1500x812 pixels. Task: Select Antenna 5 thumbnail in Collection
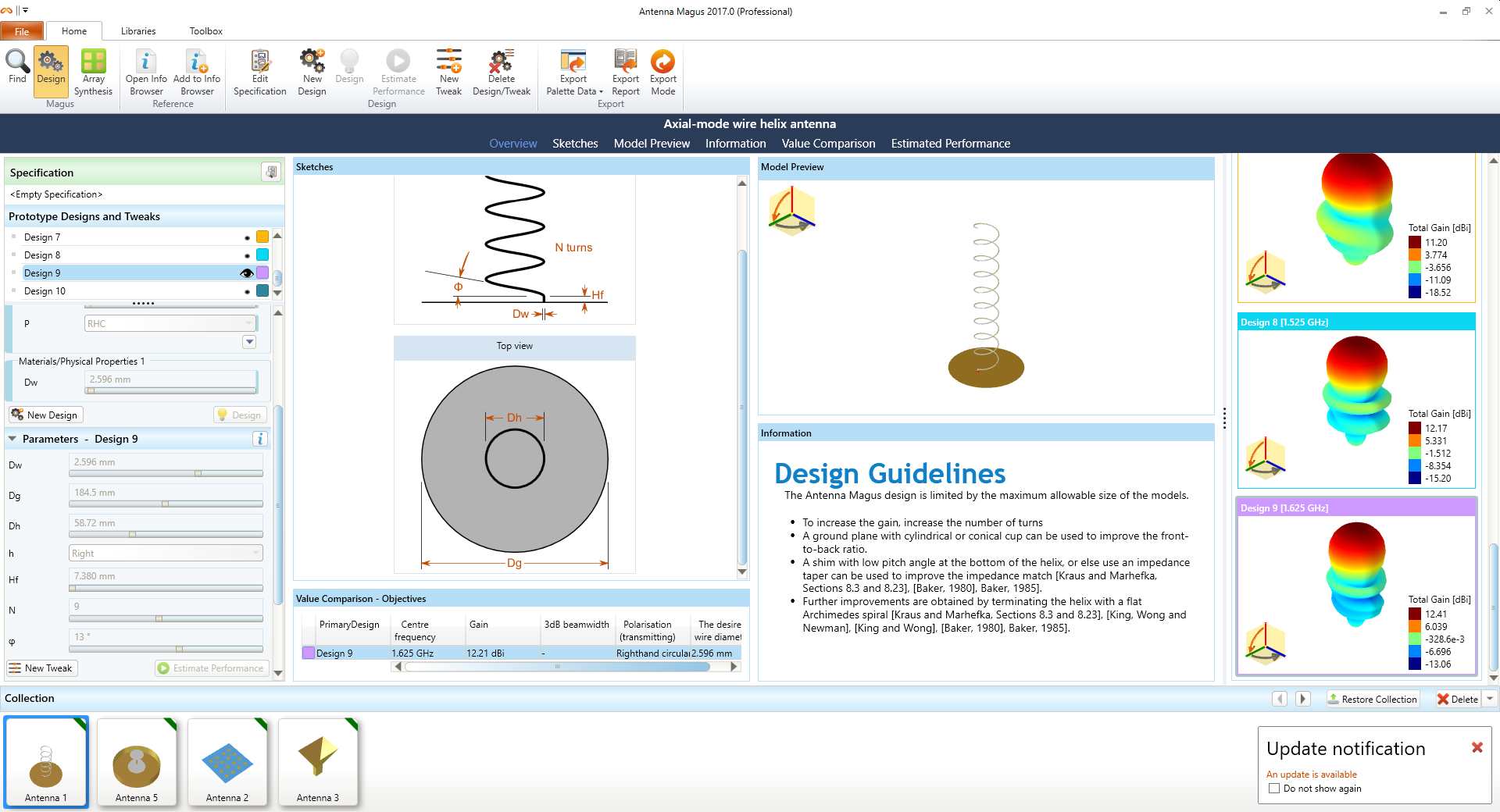pos(137,763)
